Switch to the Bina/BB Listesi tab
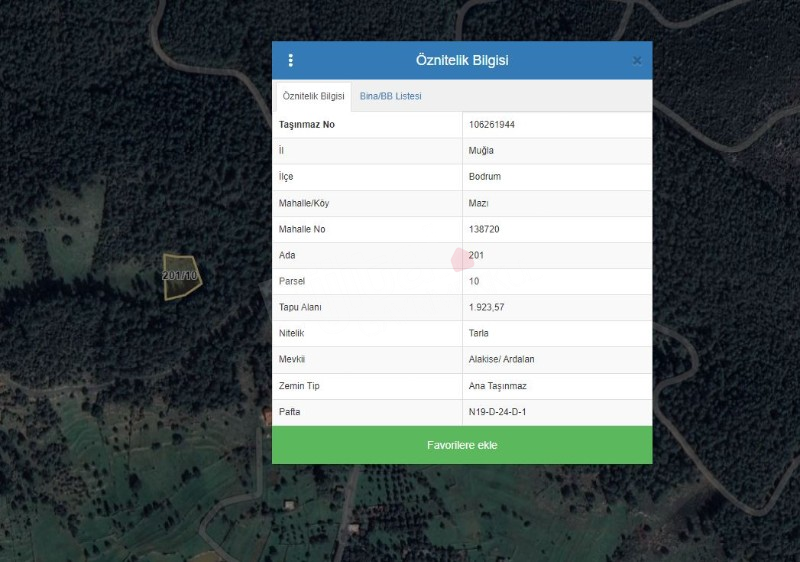 [x=390, y=96]
